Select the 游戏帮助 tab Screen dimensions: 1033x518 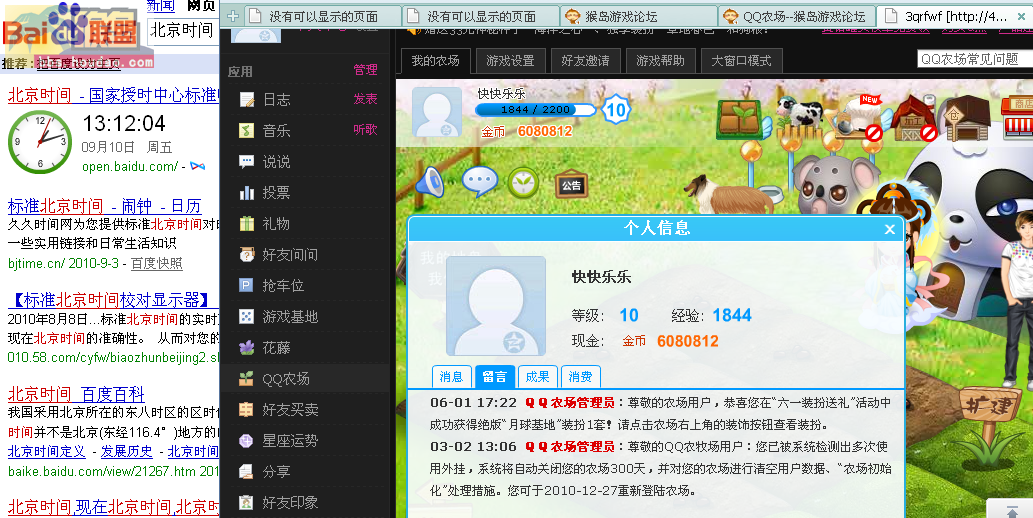coord(660,61)
